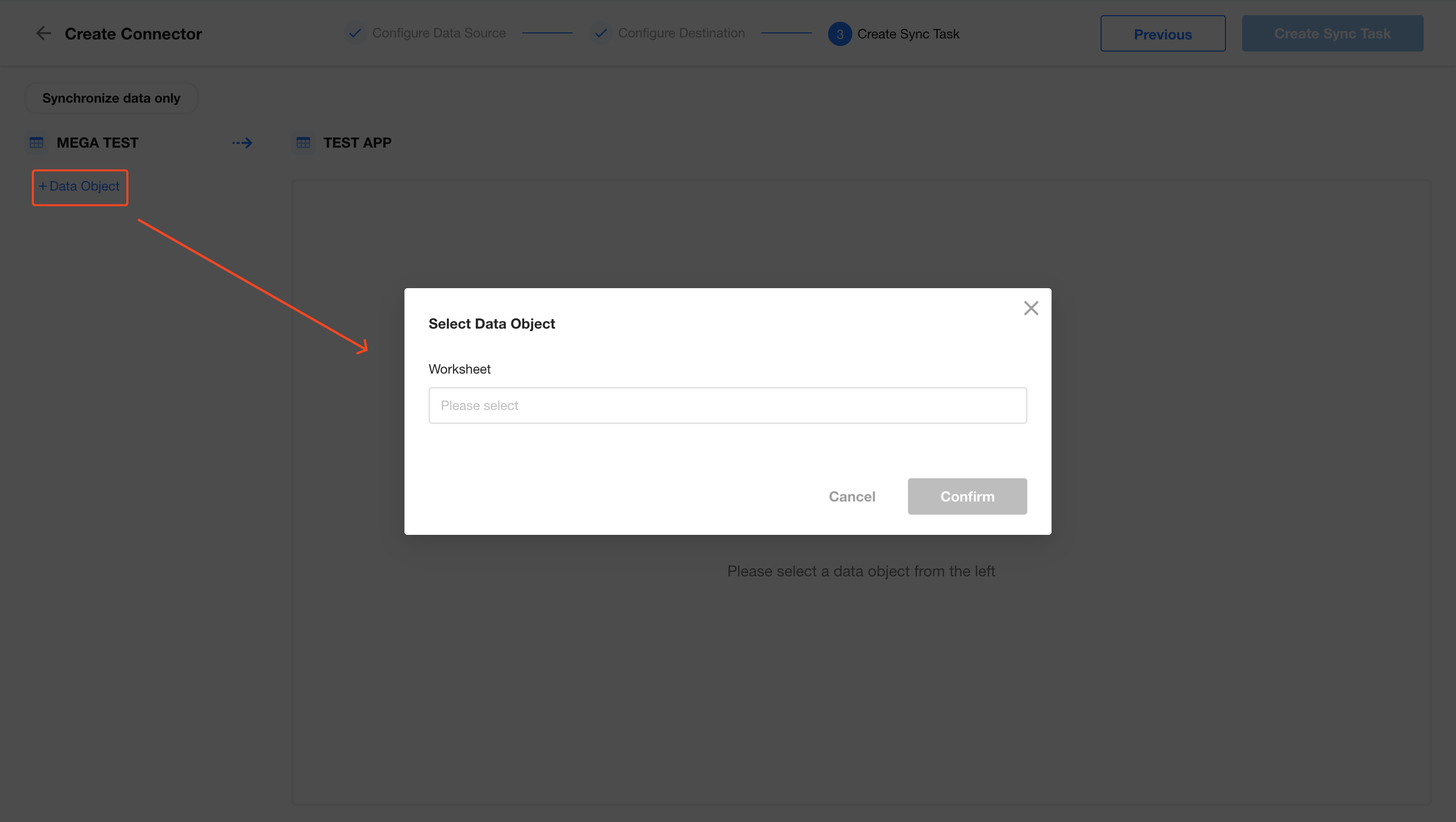The height and width of the screenshot is (822, 1456).
Task: Select the Create Sync Task step label
Action: coord(908,34)
